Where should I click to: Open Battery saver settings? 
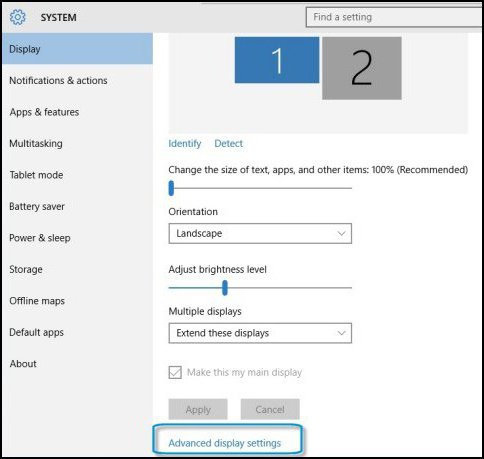(x=37, y=206)
